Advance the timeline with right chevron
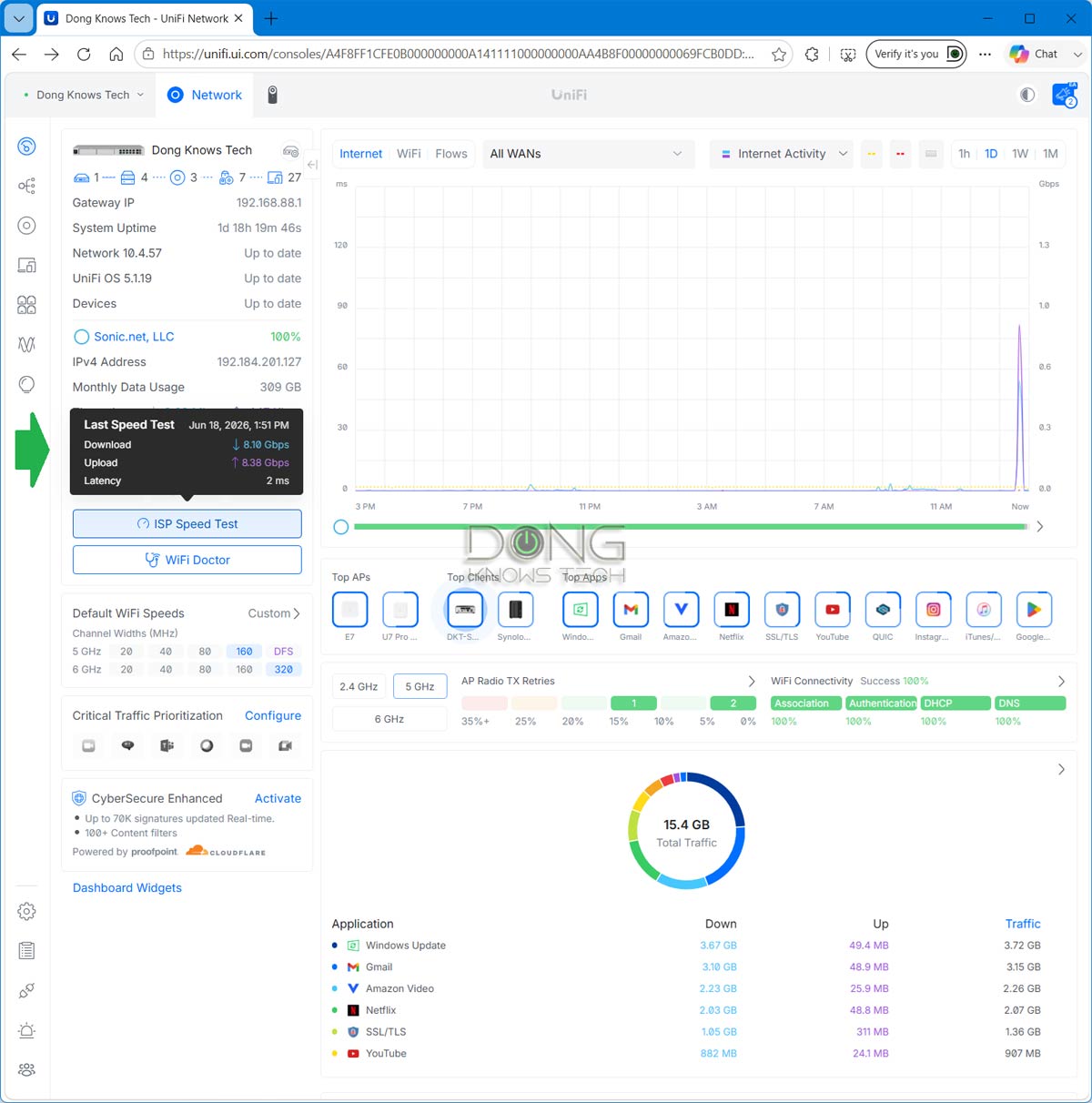The height and width of the screenshot is (1103, 1092). click(1040, 526)
